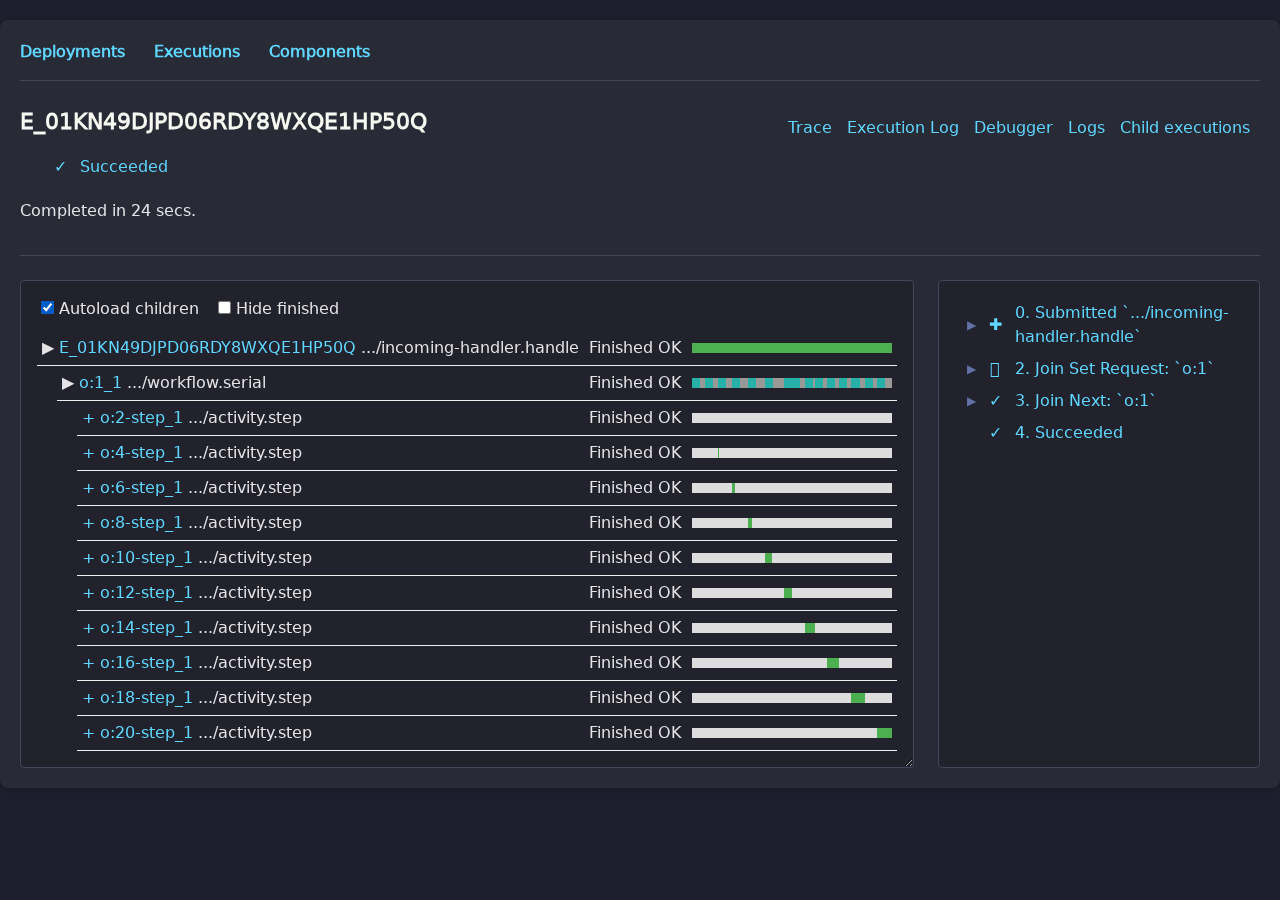Click the 'Completed in 24 secs.' text
1280x900 pixels.
point(108,211)
